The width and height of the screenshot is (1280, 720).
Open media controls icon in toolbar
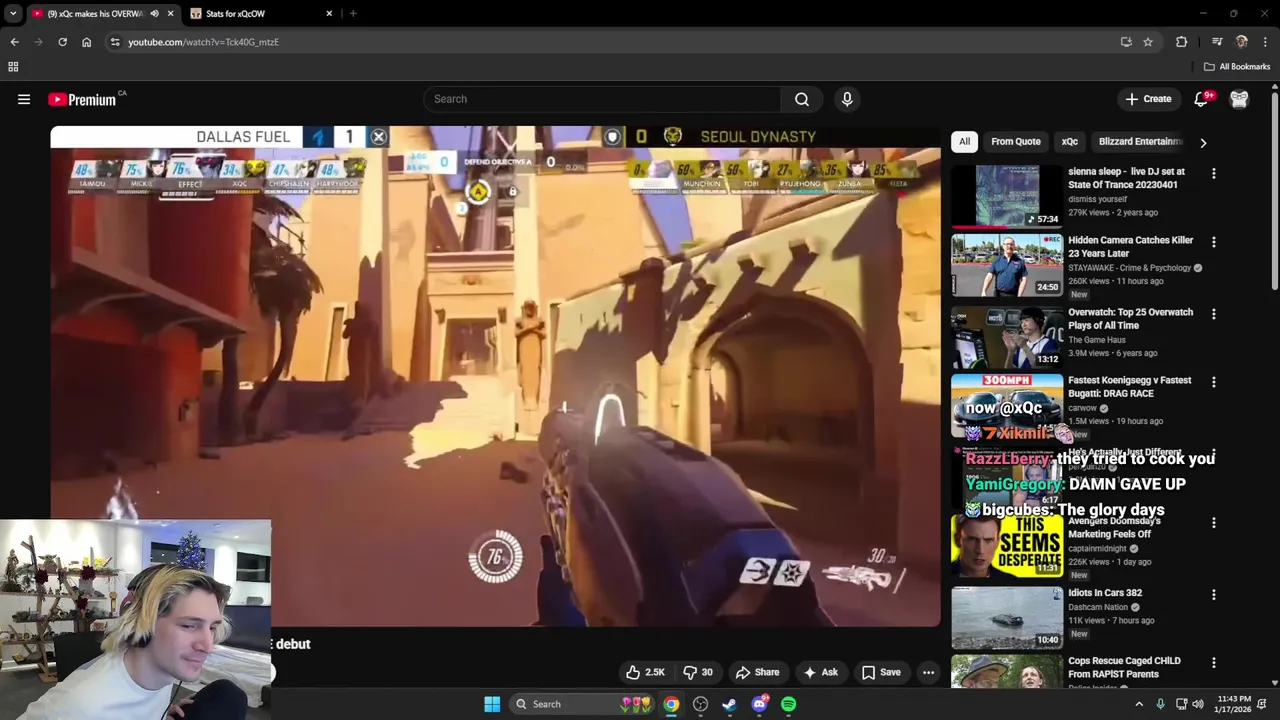(x=1217, y=42)
